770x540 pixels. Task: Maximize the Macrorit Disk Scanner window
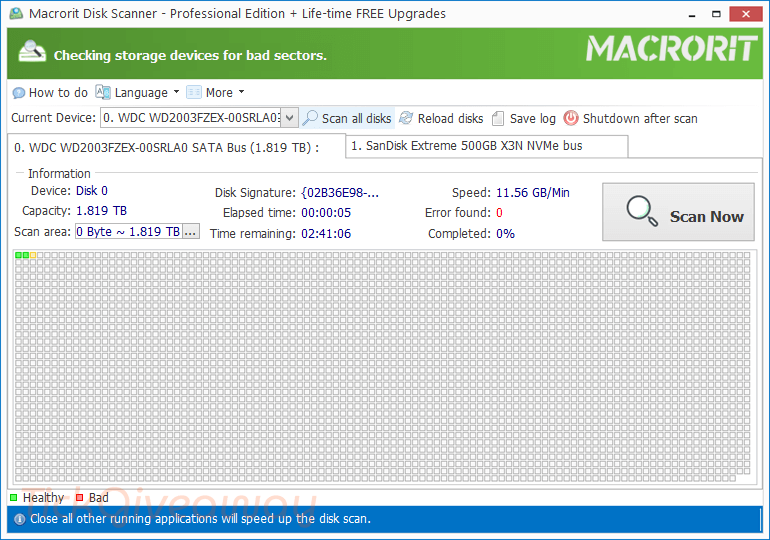tap(716, 14)
